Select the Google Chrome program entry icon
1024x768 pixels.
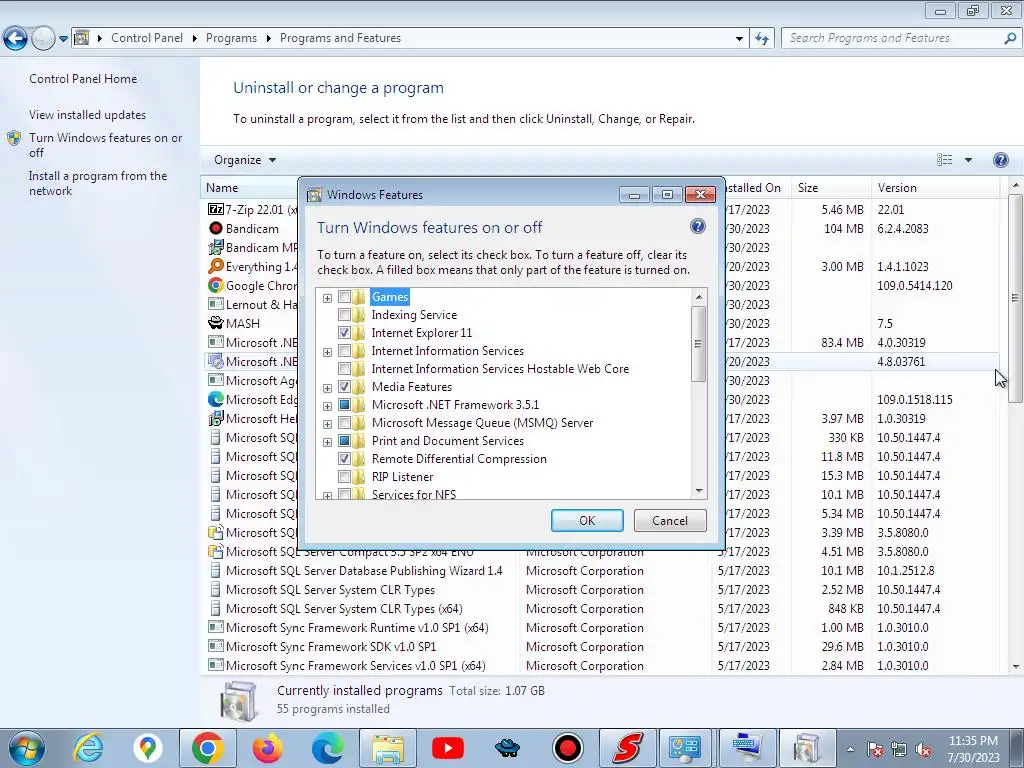point(216,285)
